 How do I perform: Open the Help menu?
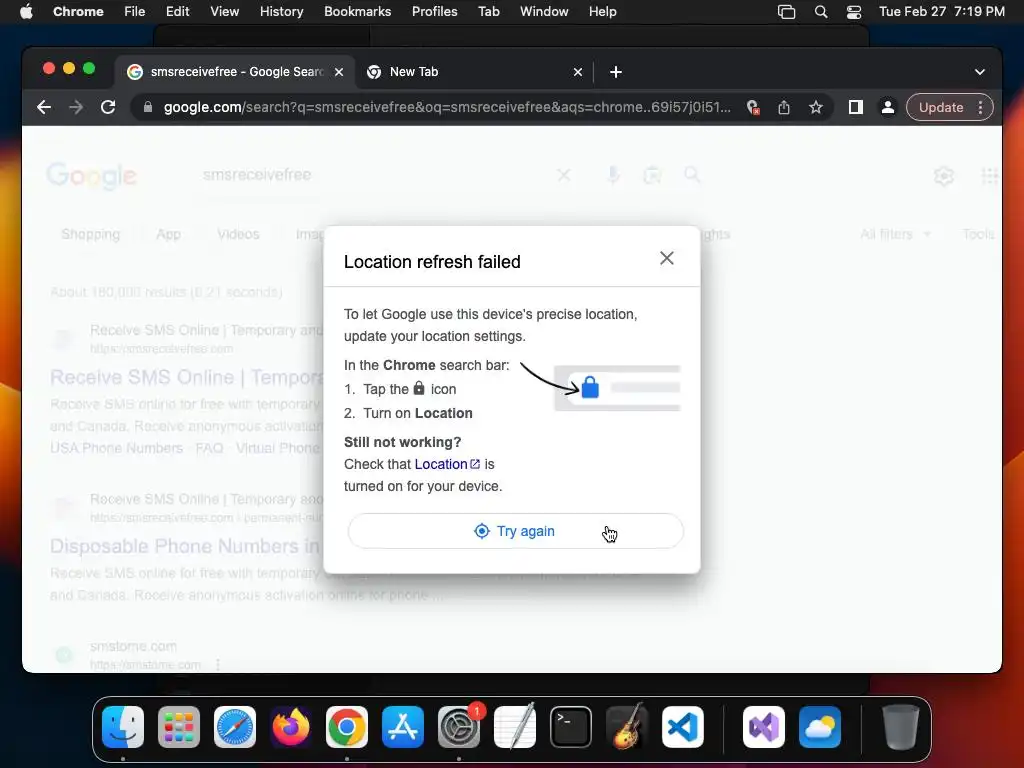pyautogui.click(x=602, y=12)
